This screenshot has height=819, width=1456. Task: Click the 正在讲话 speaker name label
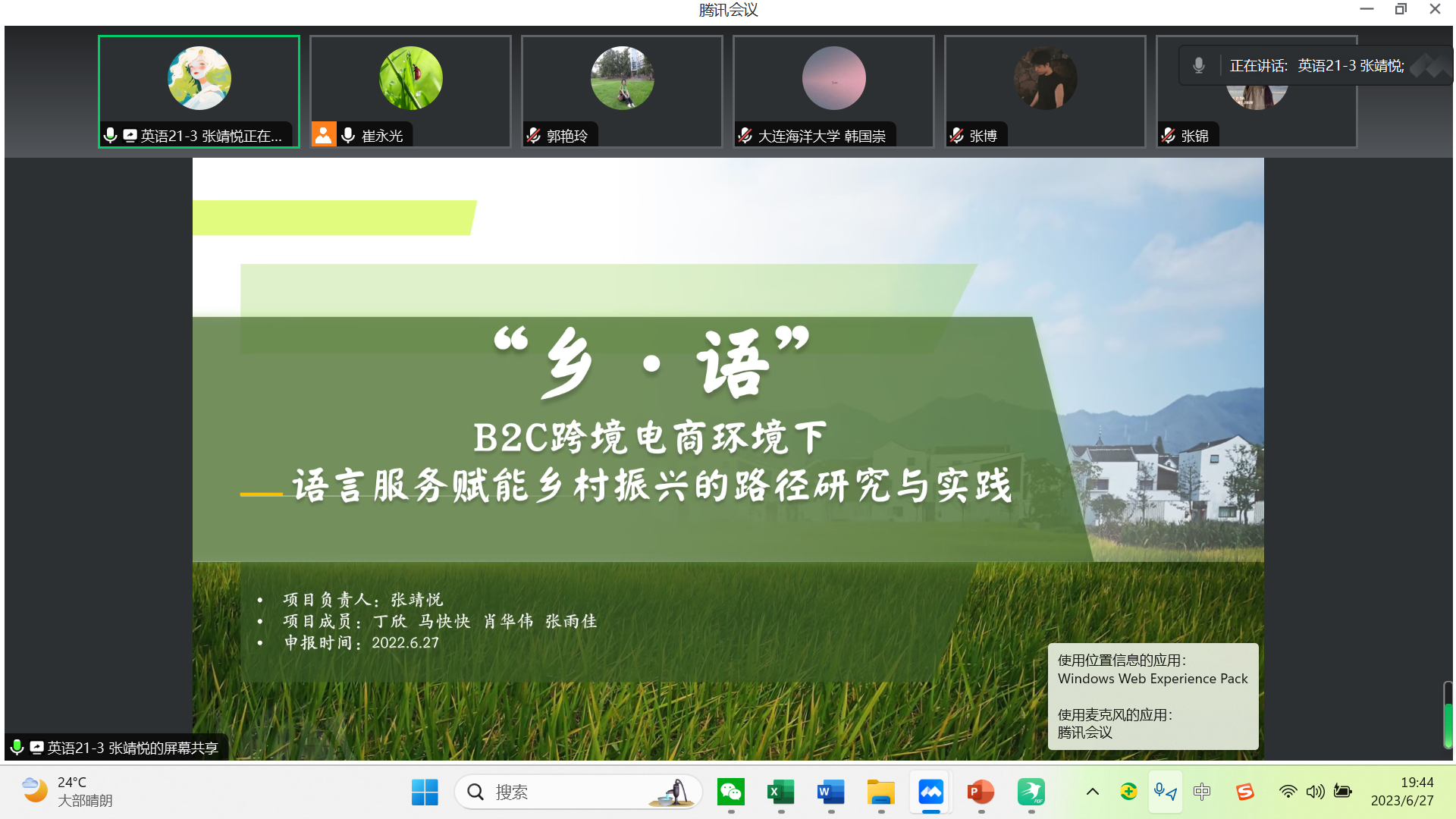1316,66
